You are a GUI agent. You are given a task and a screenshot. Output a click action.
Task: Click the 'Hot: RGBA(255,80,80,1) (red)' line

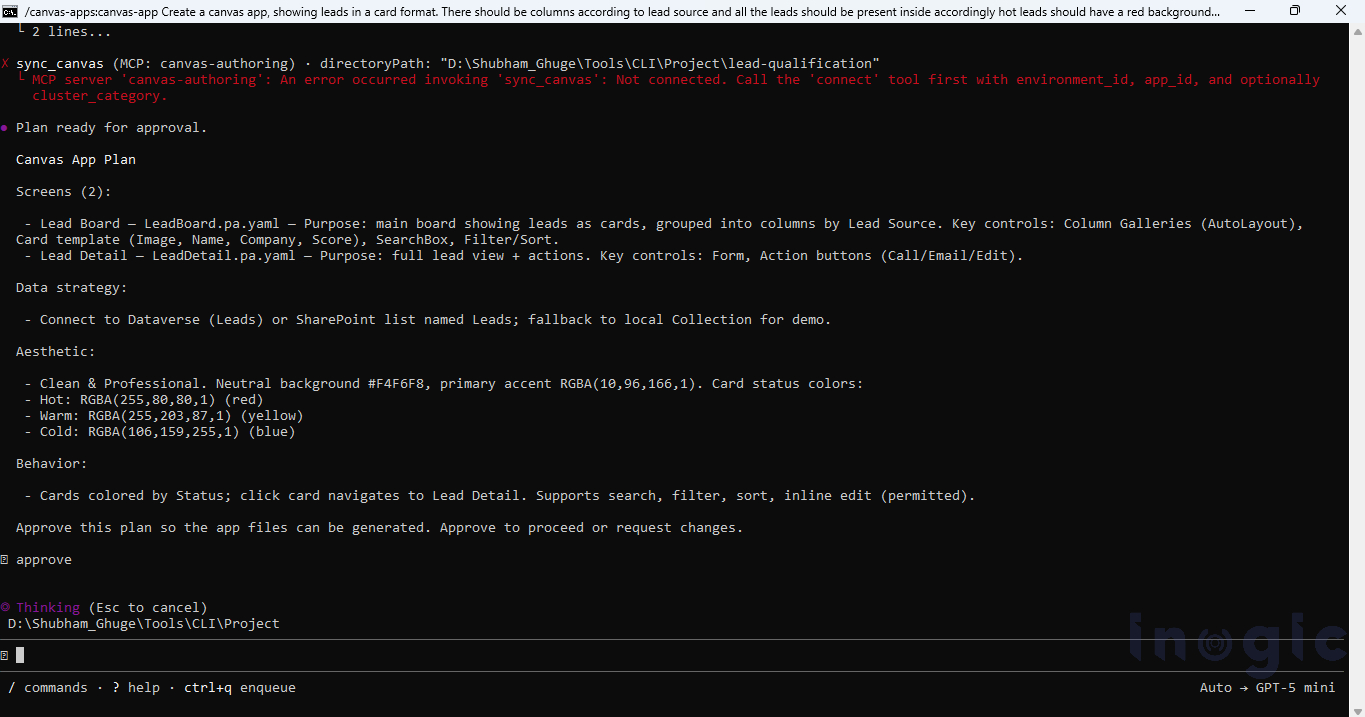click(x=144, y=400)
